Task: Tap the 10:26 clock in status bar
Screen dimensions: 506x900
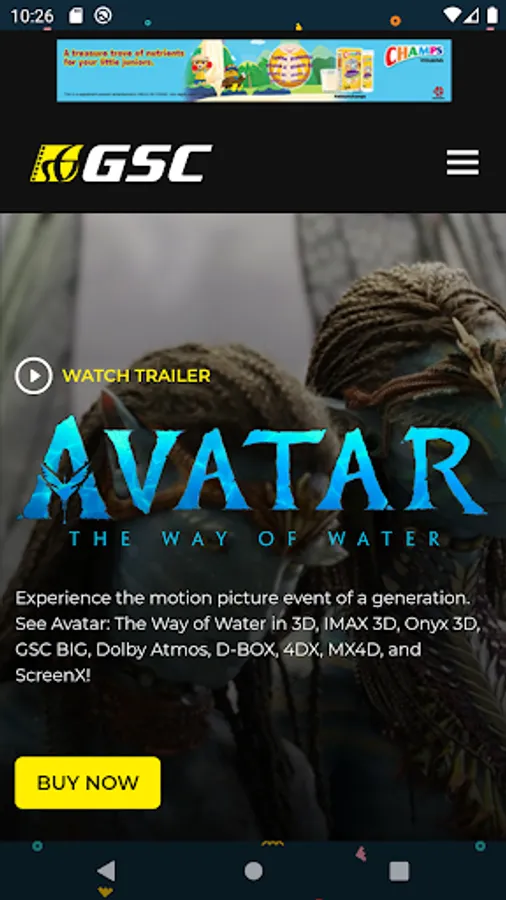Action: point(32,16)
